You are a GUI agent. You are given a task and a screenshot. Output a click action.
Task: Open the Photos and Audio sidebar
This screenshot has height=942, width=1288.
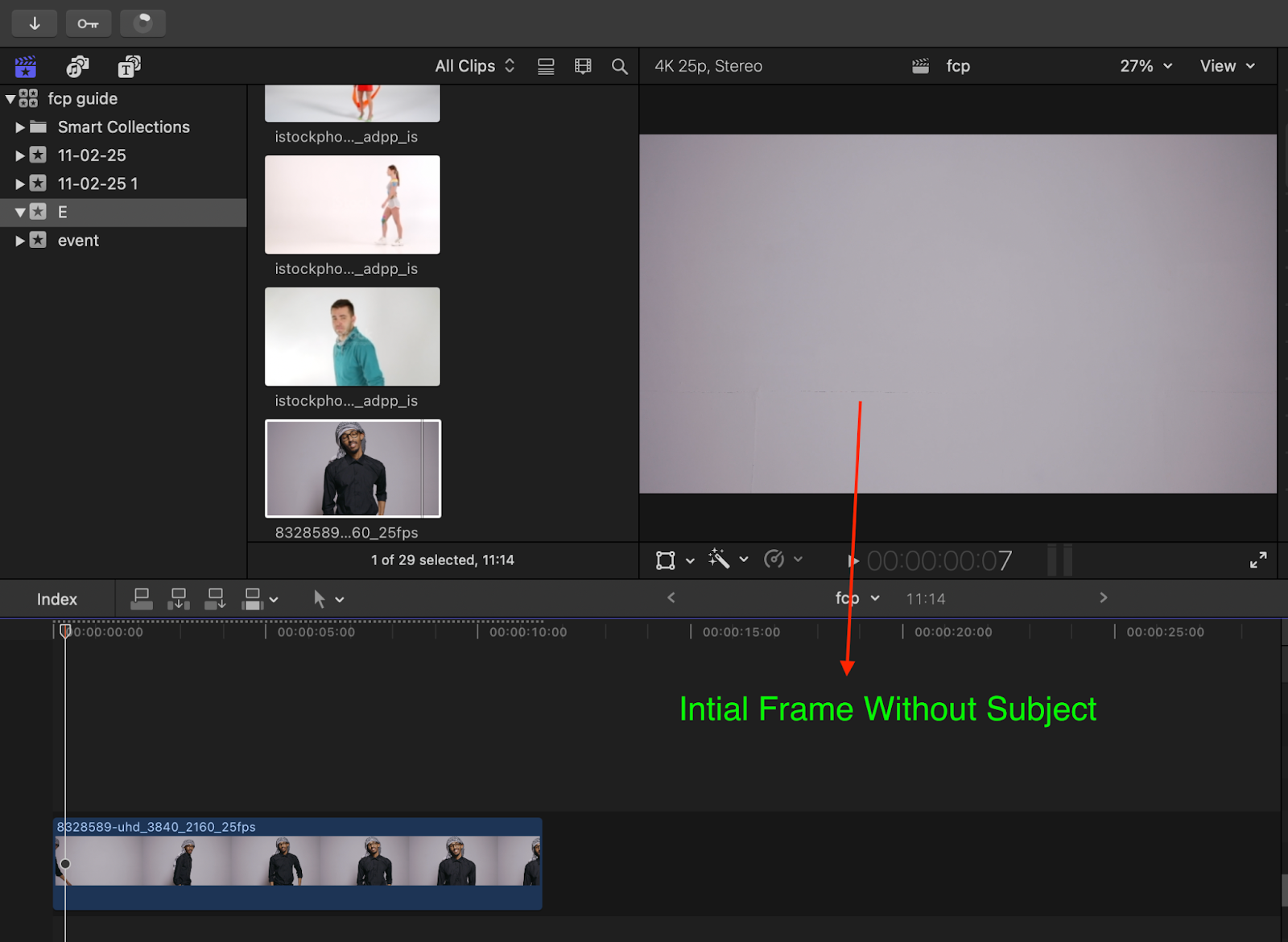point(77,66)
